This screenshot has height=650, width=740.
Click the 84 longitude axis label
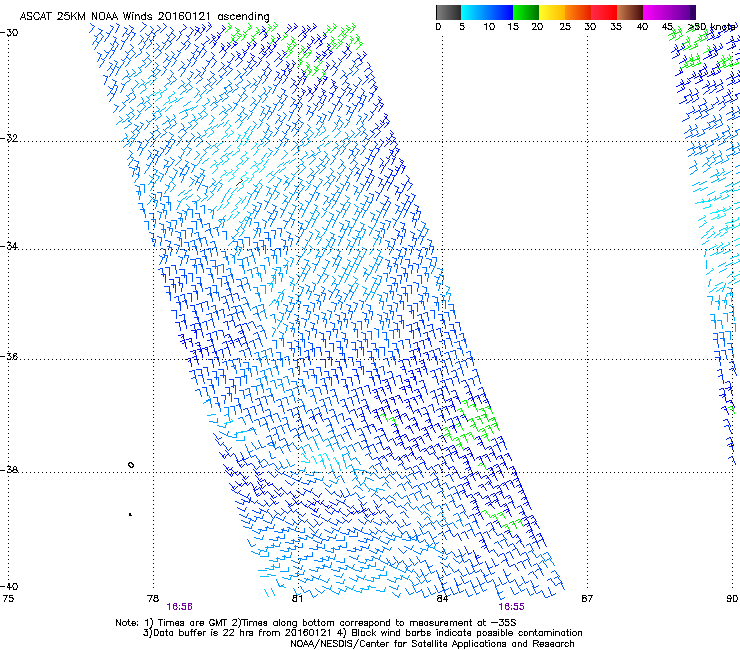[x=442, y=599]
